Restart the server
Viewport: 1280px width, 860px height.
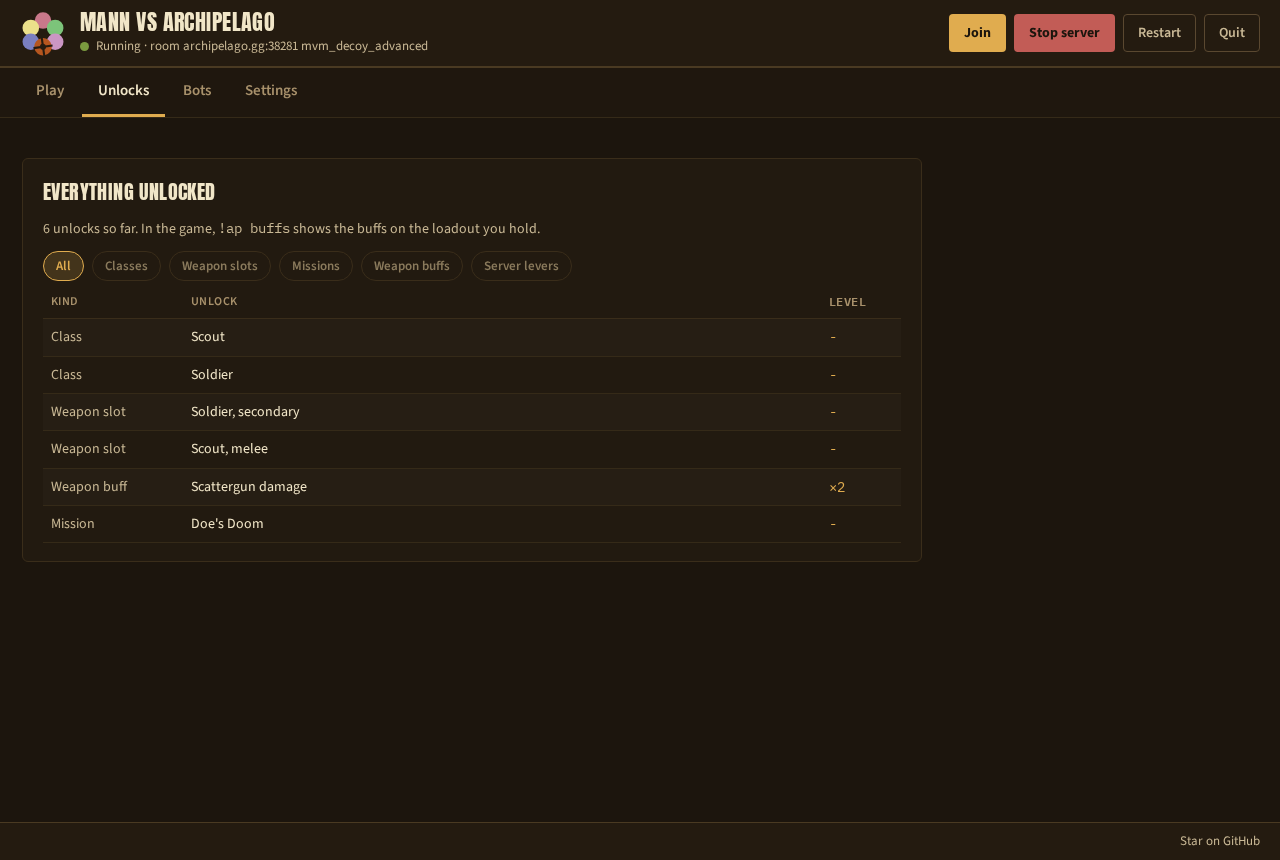1159,33
